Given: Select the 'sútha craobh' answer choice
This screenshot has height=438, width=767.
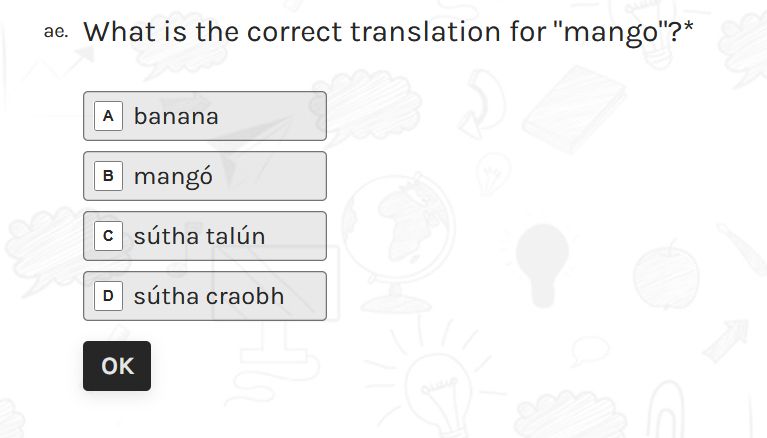Looking at the screenshot, I should [x=204, y=296].
